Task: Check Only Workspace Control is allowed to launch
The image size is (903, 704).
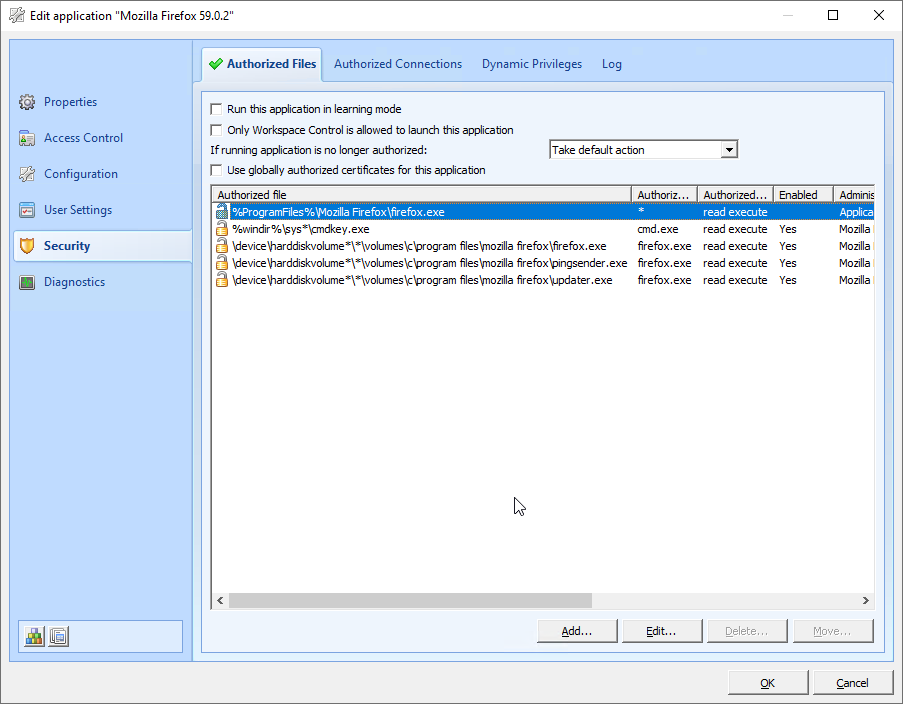Action: pyautogui.click(x=216, y=130)
